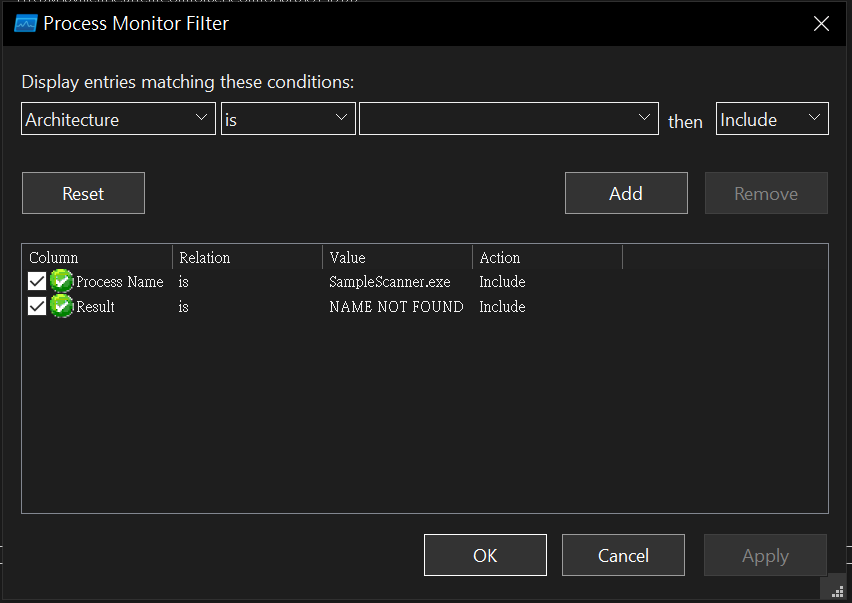Viewport: 852px width, 603px height.
Task: Sort by the Value header
Action: pos(397,257)
